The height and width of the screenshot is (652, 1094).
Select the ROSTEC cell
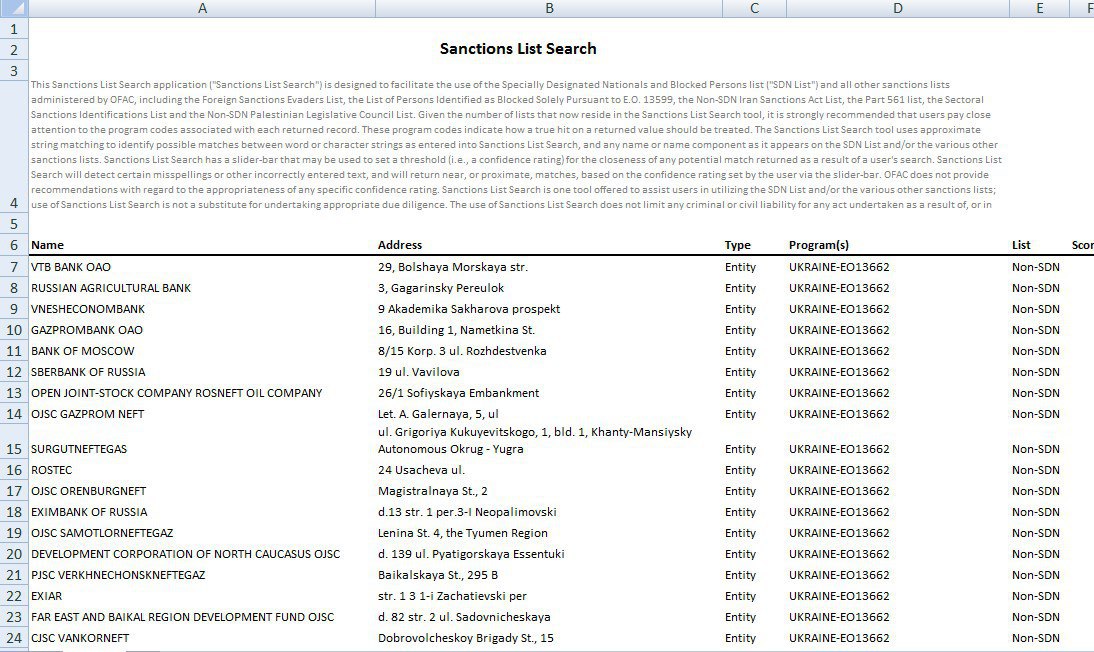pyautogui.click(x=202, y=470)
